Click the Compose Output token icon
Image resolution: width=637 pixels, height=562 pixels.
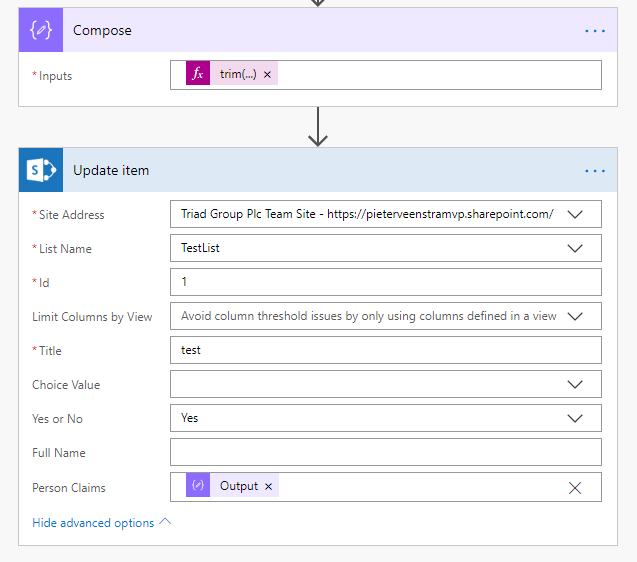(198, 485)
